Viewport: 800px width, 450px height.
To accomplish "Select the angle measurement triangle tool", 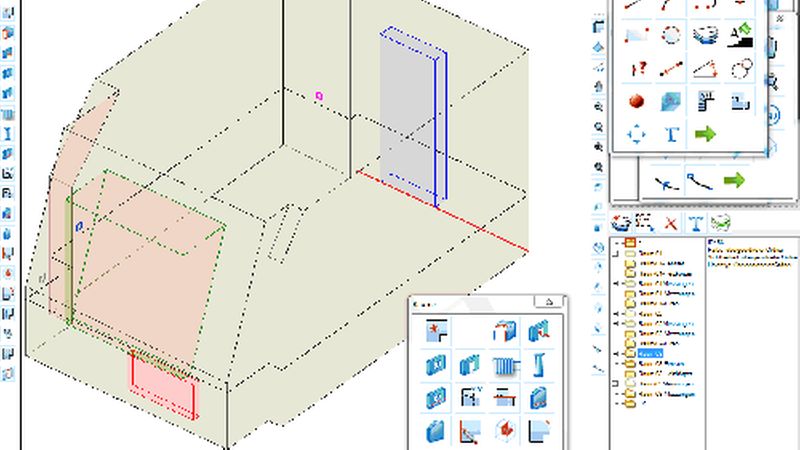I will click(x=705, y=68).
